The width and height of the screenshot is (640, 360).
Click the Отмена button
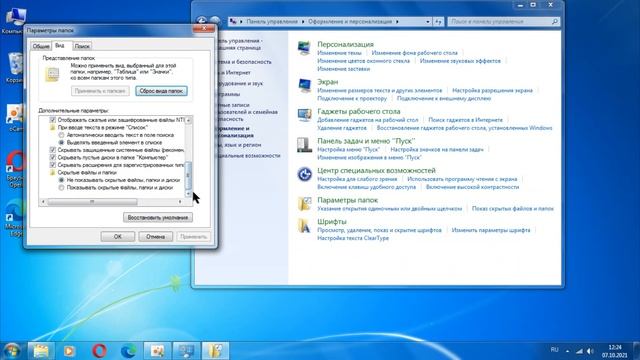pos(156,237)
